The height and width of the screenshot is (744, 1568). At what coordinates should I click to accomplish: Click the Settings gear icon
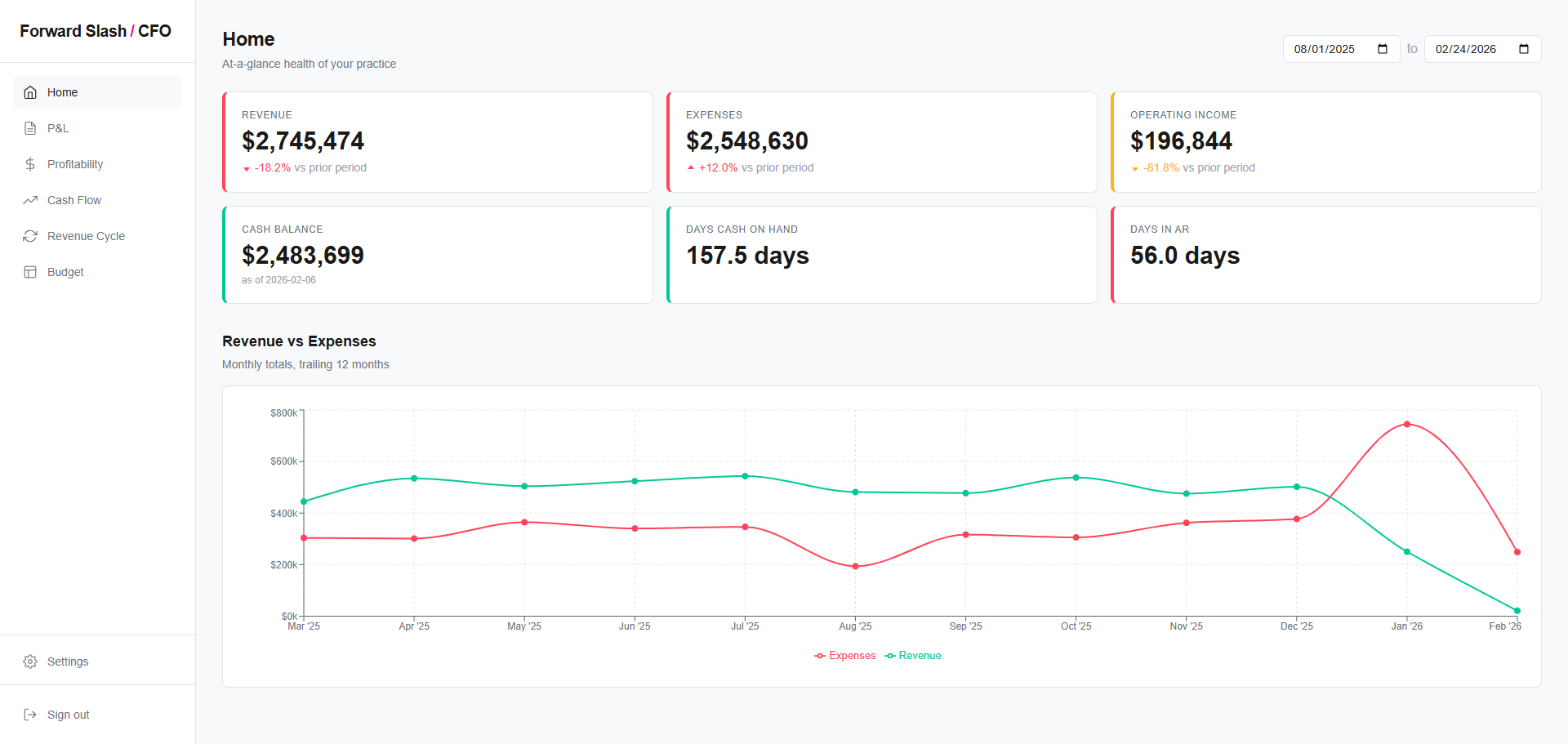pos(30,662)
